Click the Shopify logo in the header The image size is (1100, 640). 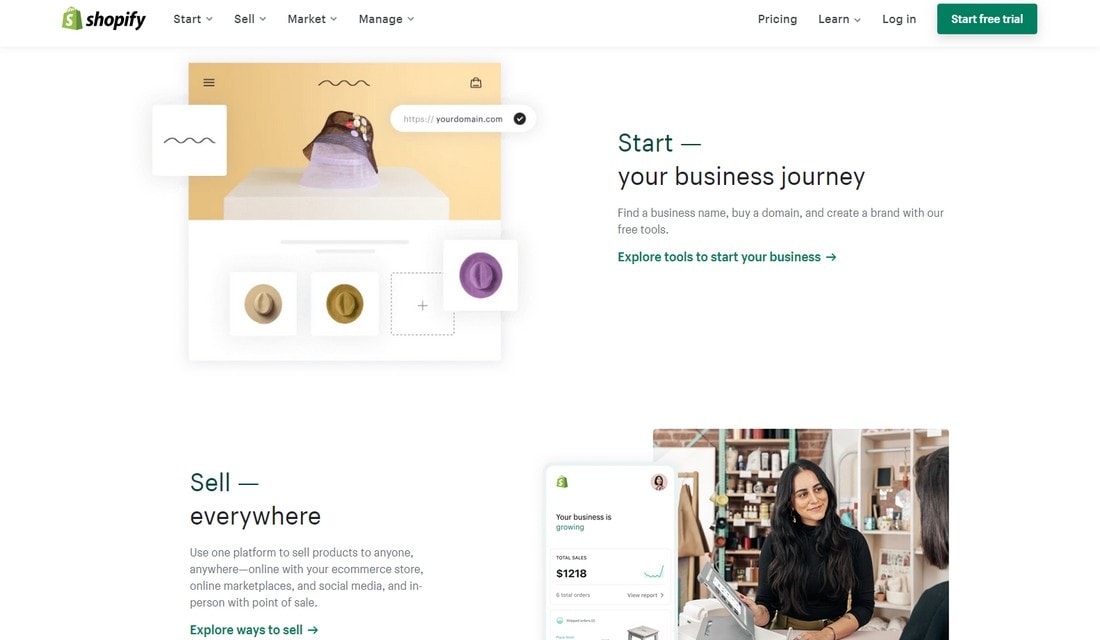point(104,19)
